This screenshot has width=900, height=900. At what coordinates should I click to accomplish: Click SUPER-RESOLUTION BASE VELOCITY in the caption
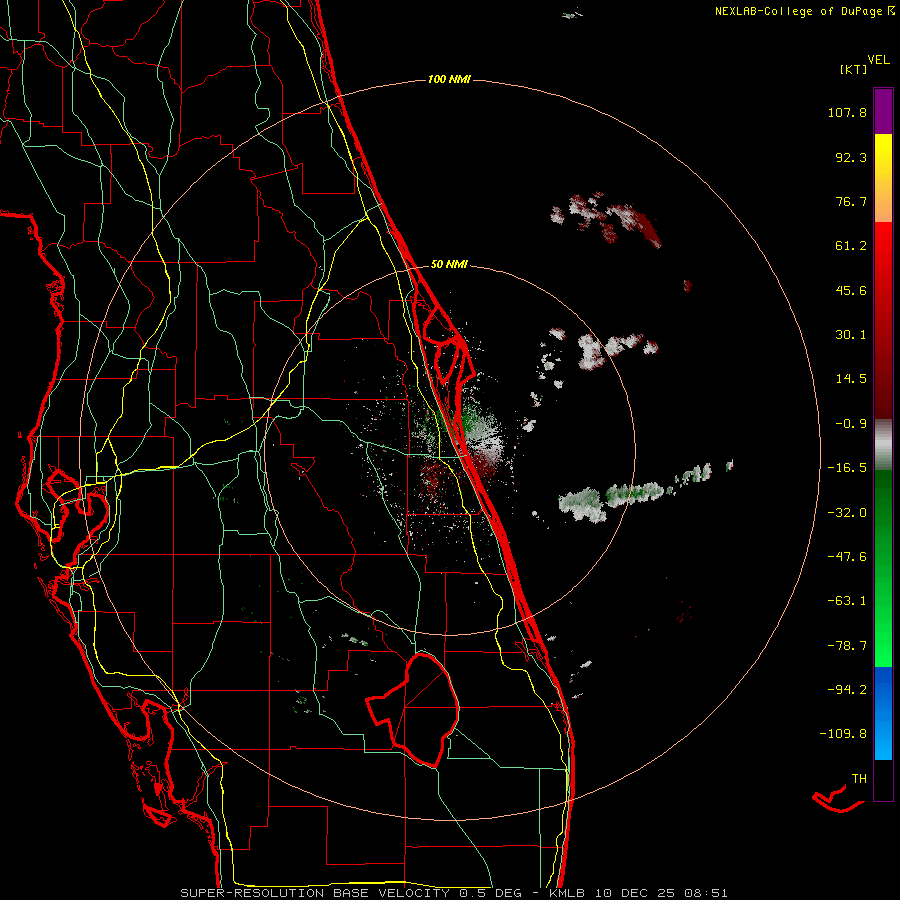(315, 893)
